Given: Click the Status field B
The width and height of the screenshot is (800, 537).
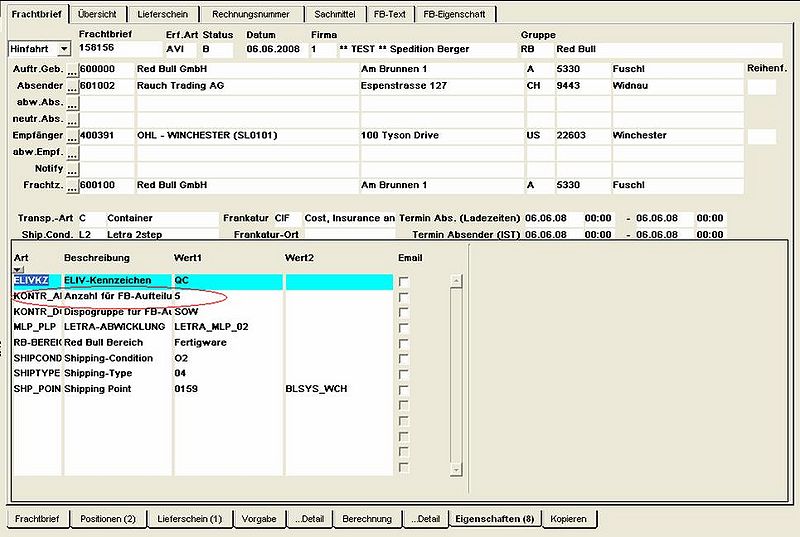Looking at the screenshot, I should [217, 49].
